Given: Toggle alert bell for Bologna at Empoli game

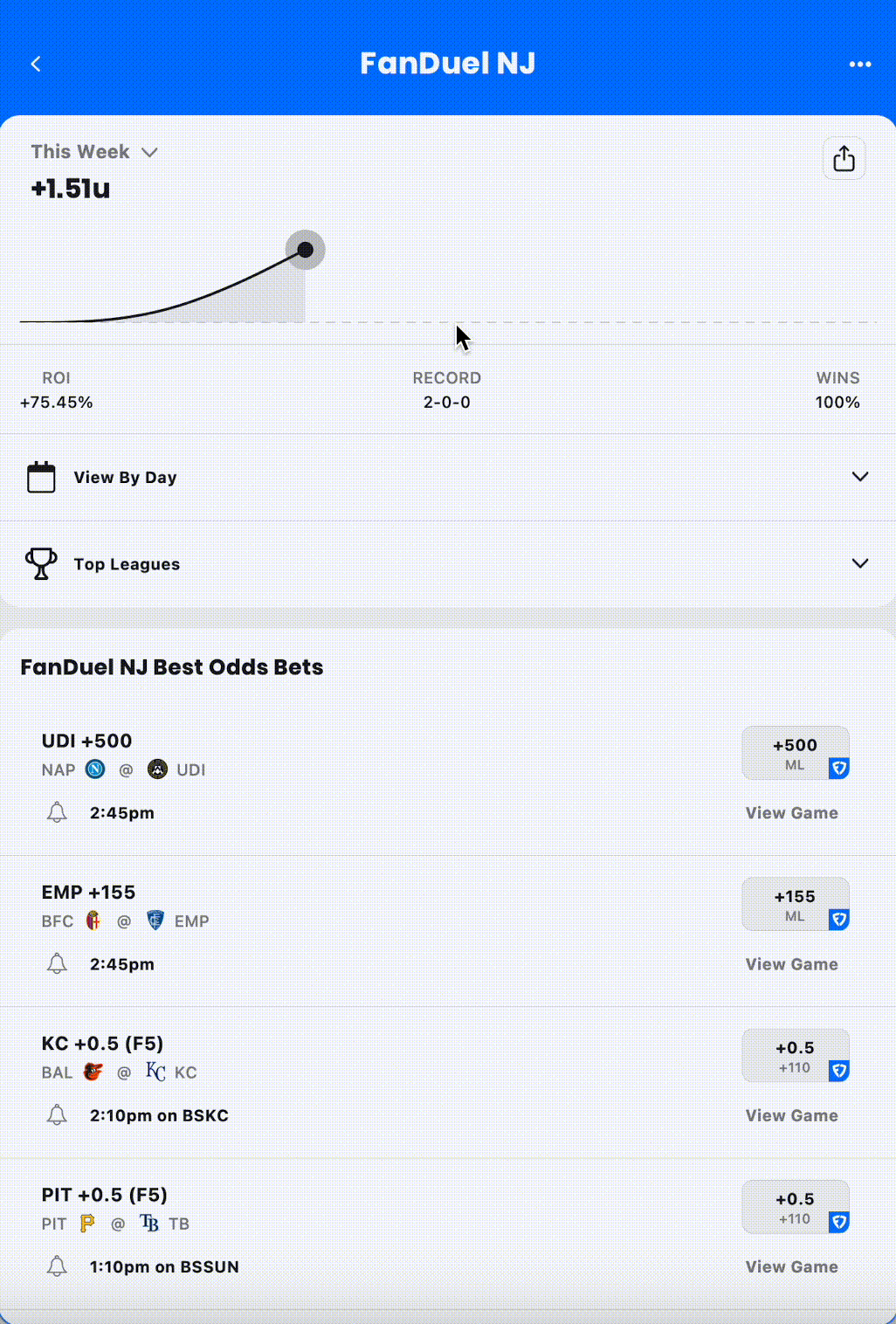Looking at the screenshot, I should click(57, 964).
